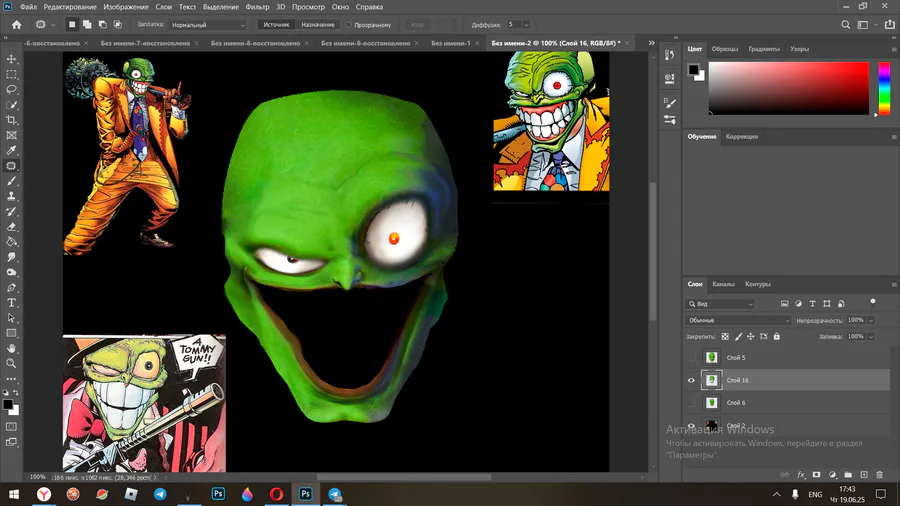This screenshot has width=900, height=506.
Task: Choose the new selection mode icon
Action: click(72, 25)
